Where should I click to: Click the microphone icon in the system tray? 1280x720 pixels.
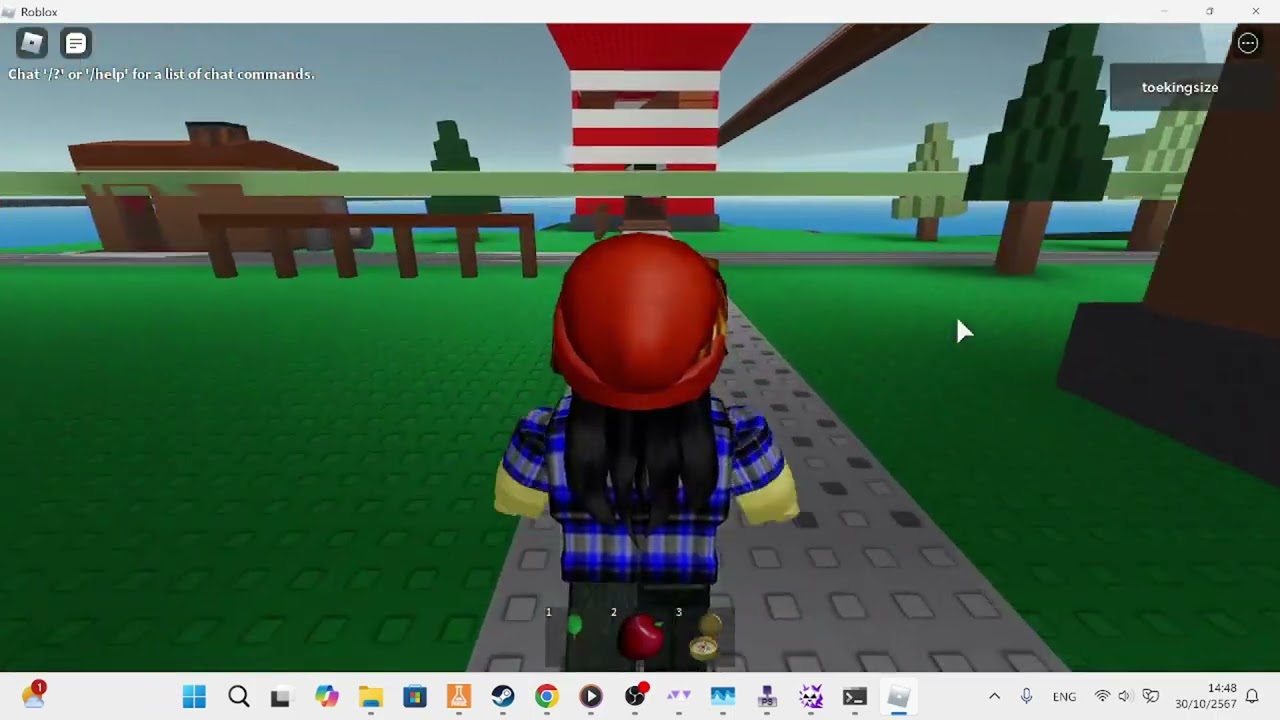tap(1026, 697)
